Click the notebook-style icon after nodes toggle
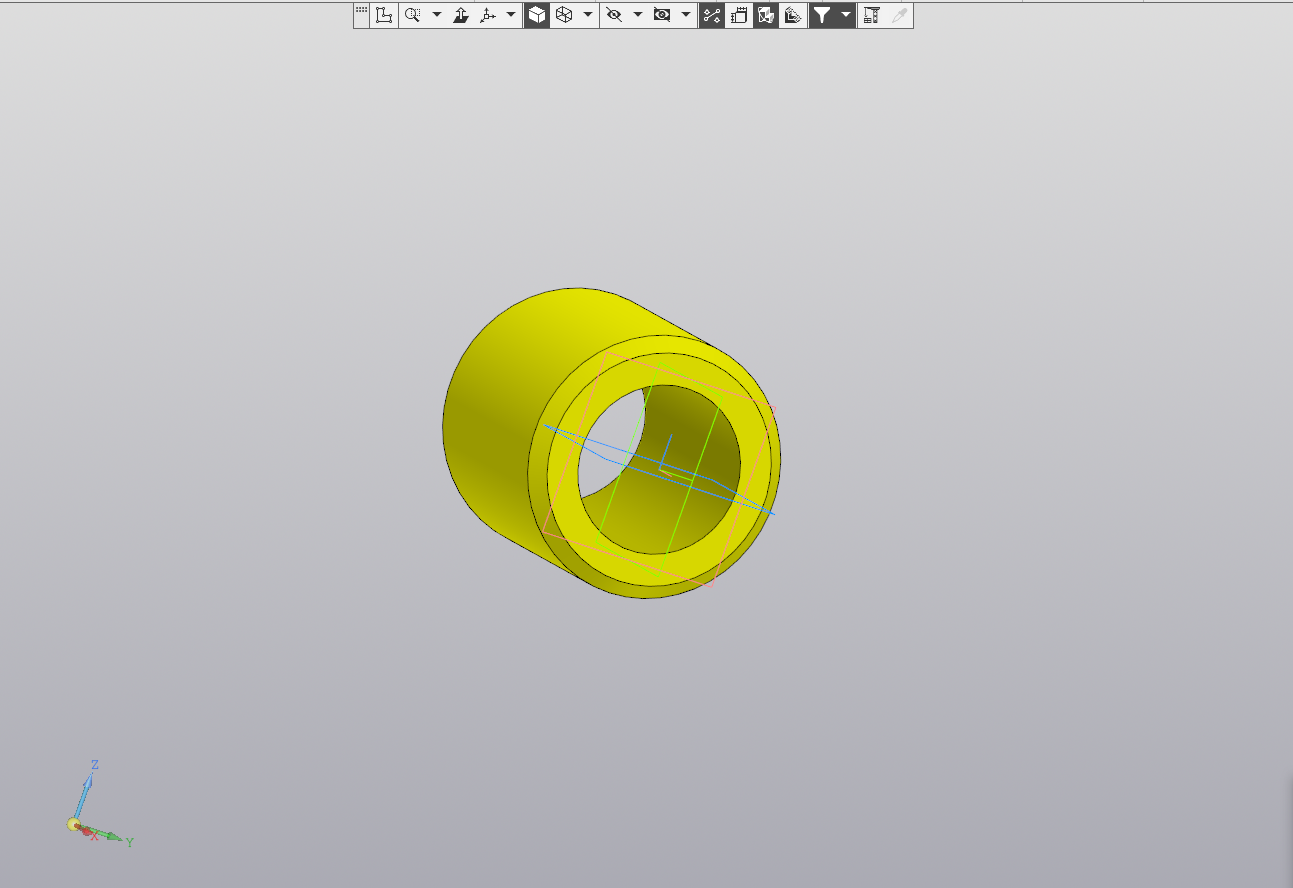Viewport: 1293px width, 888px height. tap(739, 15)
